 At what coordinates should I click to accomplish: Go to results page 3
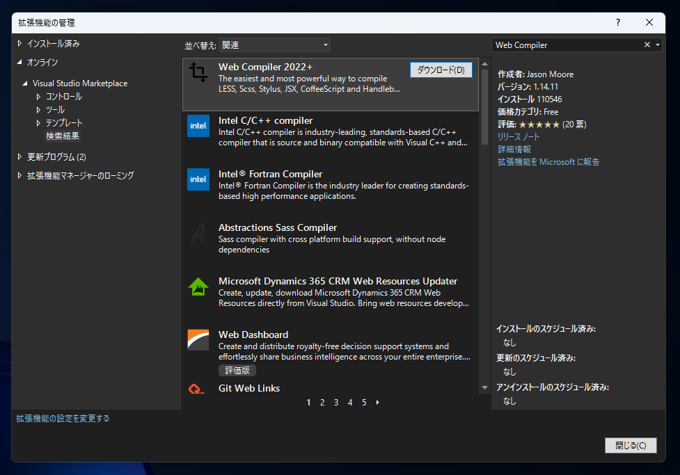click(x=336, y=403)
